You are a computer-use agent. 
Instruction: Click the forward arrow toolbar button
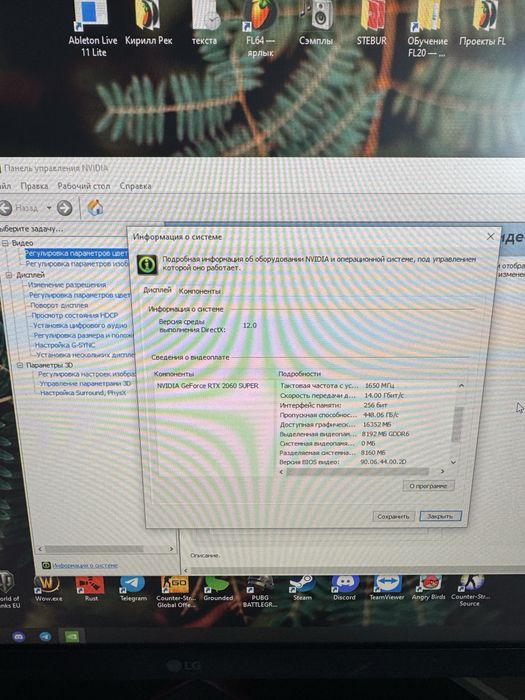[65, 208]
